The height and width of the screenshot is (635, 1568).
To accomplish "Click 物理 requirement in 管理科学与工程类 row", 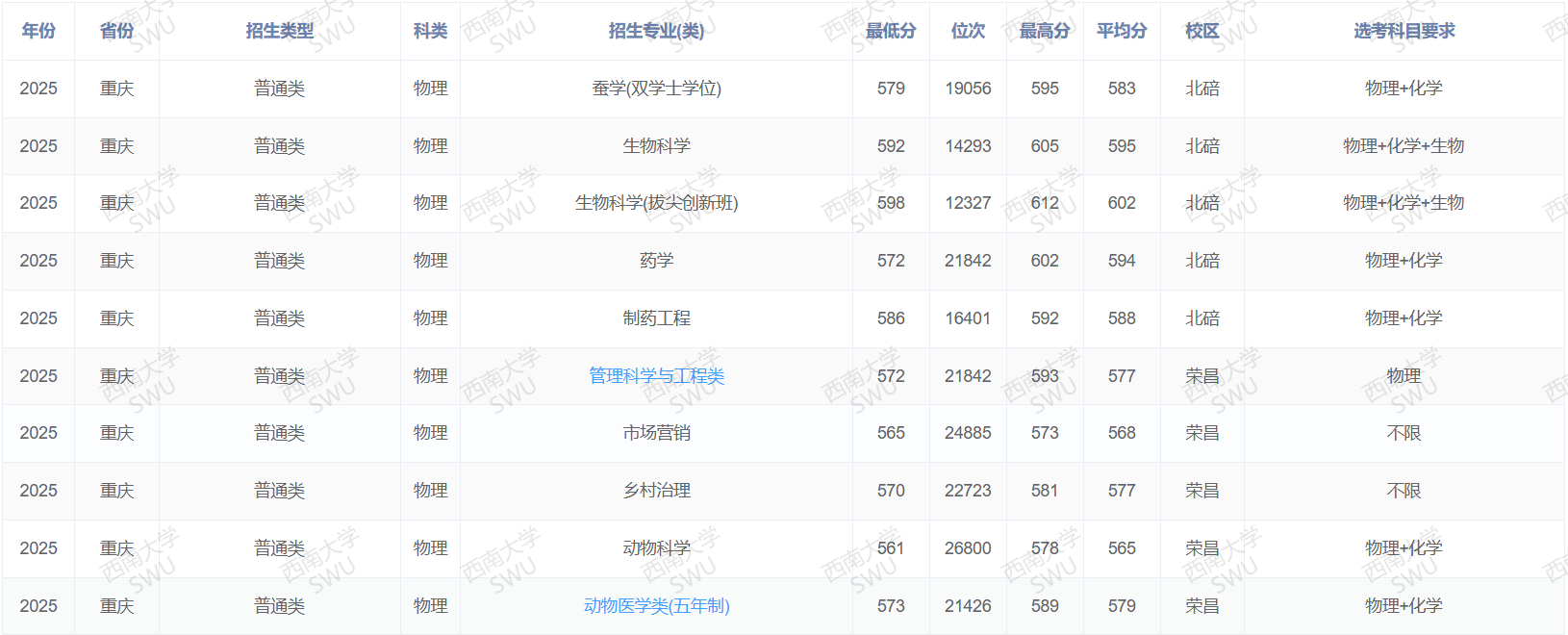I will (x=1404, y=376).
